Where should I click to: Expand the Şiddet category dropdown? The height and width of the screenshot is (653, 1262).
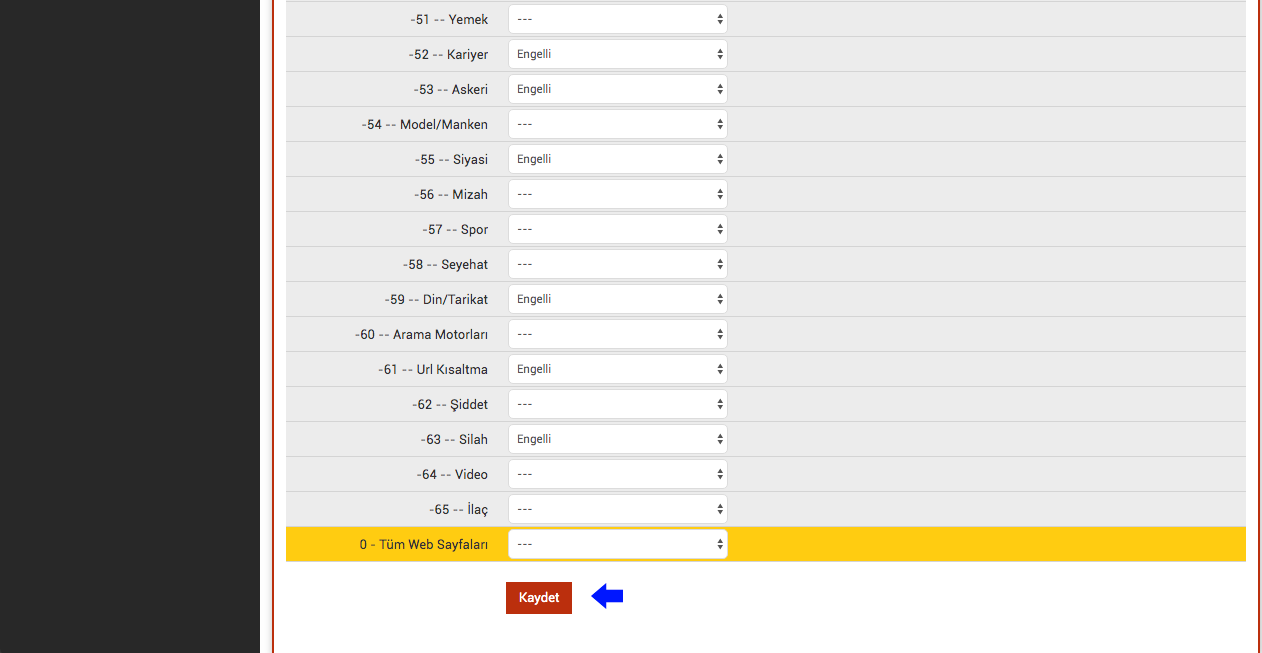(618, 404)
